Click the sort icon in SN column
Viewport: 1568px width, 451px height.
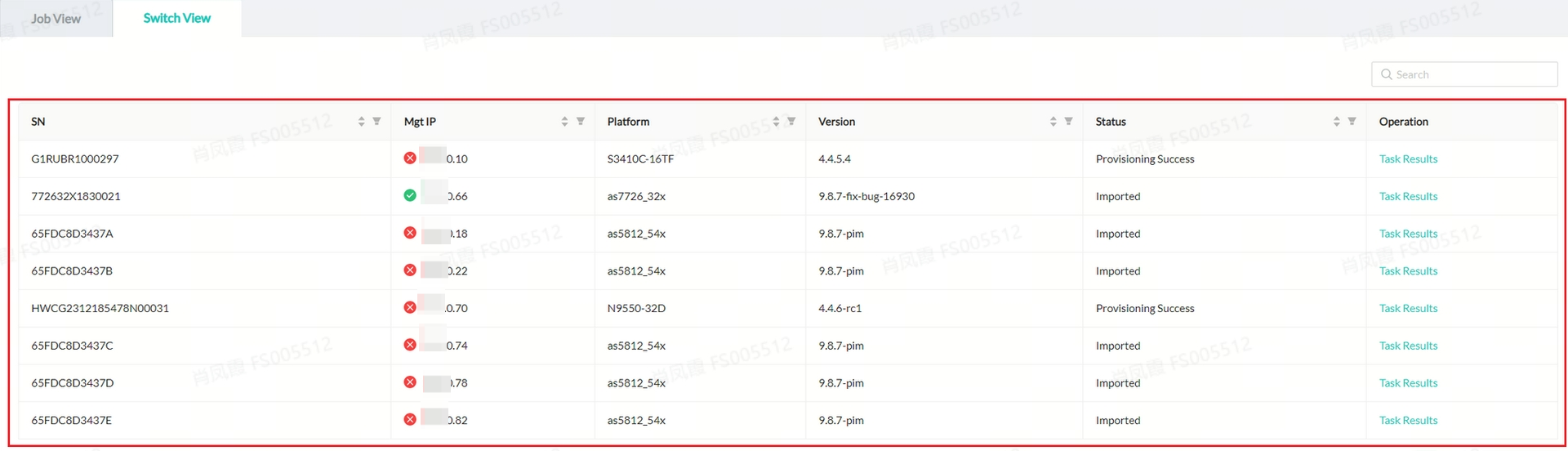[361, 122]
